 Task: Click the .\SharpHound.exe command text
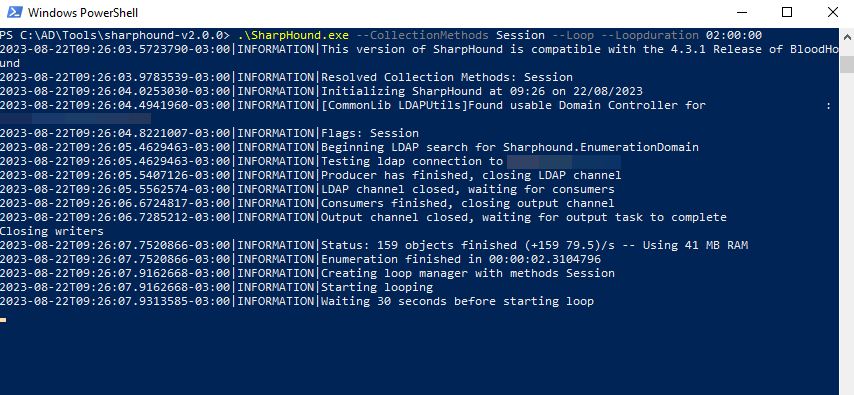pyautogui.click(x=293, y=35)
